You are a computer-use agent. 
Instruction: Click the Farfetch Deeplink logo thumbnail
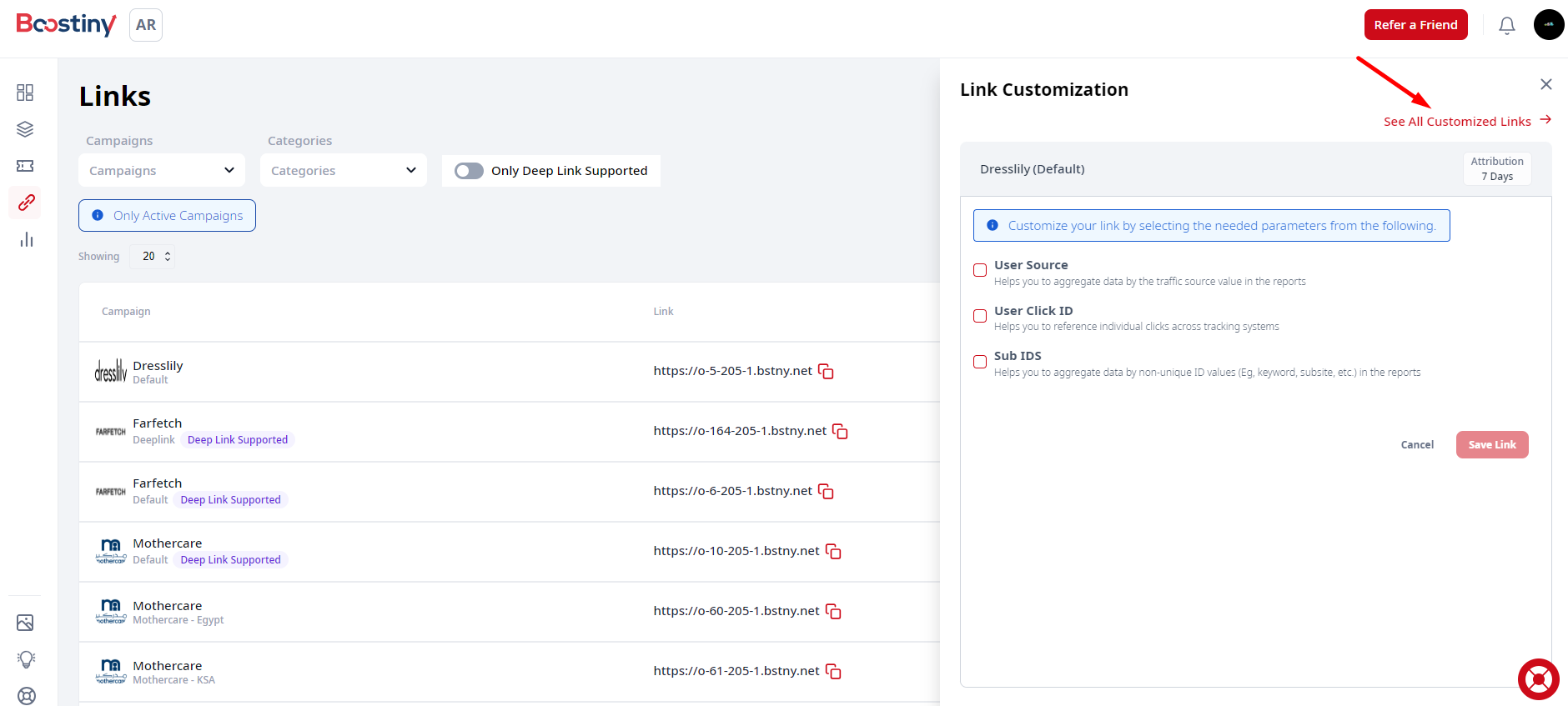110,432
